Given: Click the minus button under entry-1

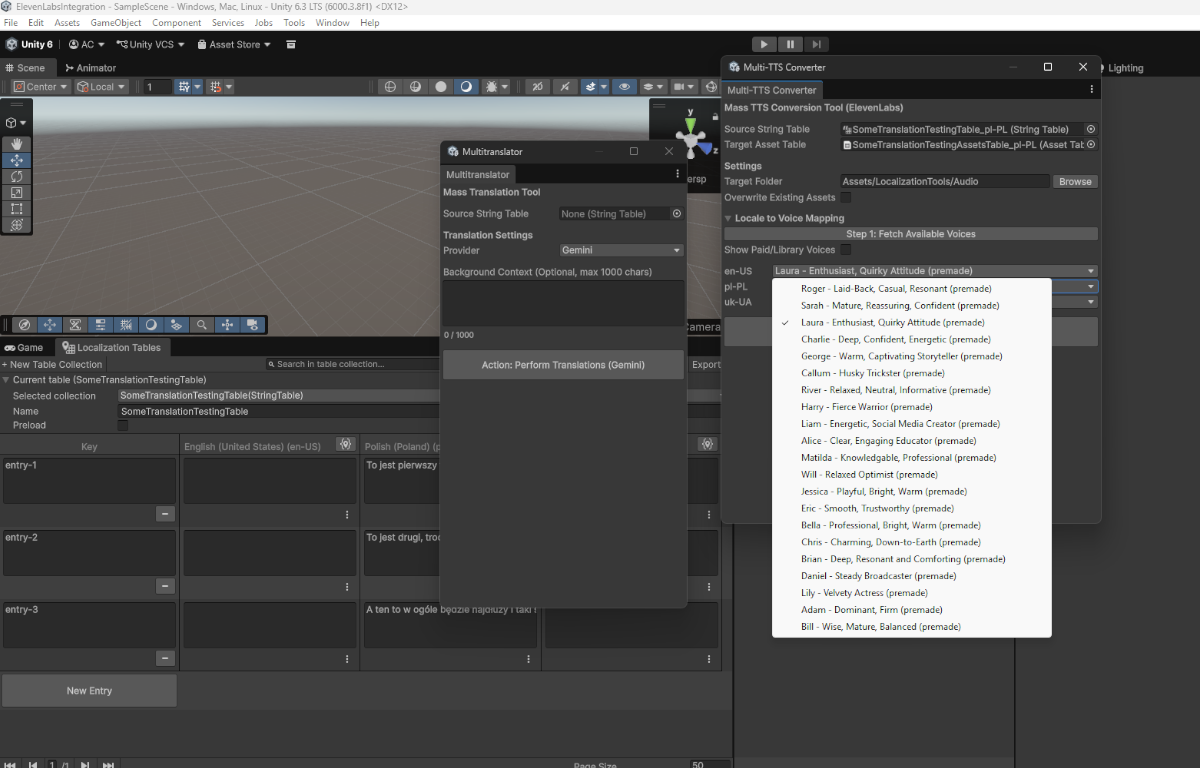Looking at the screenshot, I should pos(166,514).
